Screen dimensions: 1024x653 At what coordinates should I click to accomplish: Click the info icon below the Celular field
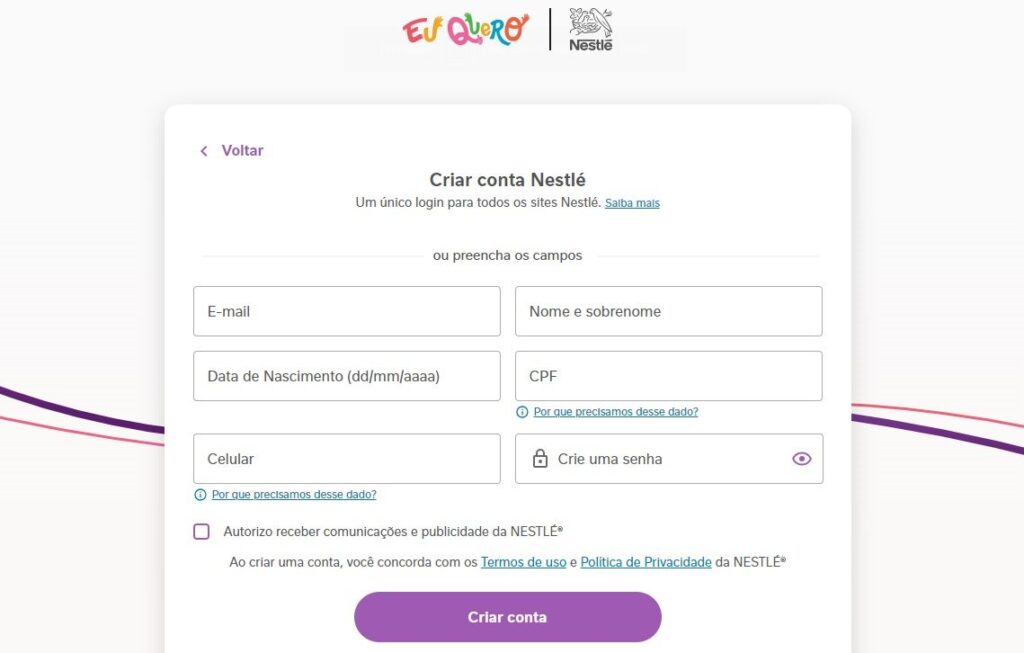point(200,494)
